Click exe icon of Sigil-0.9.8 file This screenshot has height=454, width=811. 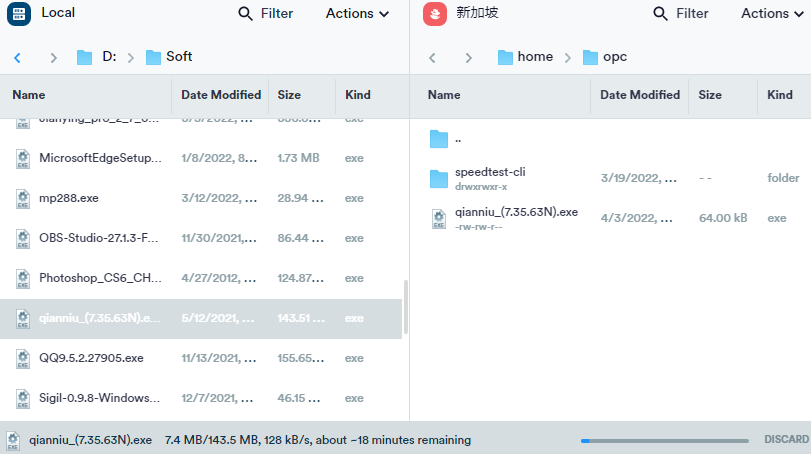click(x=23, y=398)
